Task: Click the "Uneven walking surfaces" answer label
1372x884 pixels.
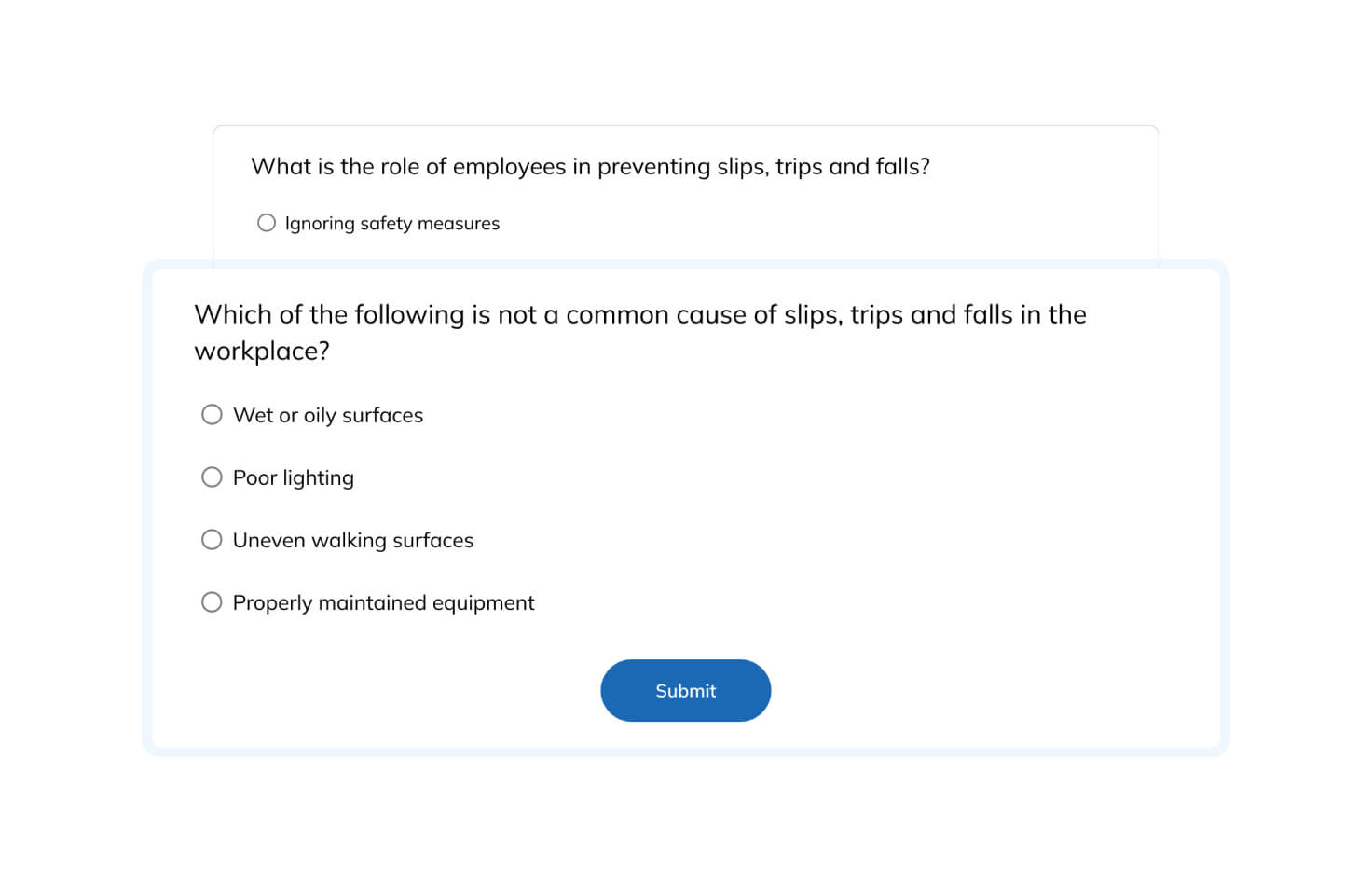Action: point(353,540)
